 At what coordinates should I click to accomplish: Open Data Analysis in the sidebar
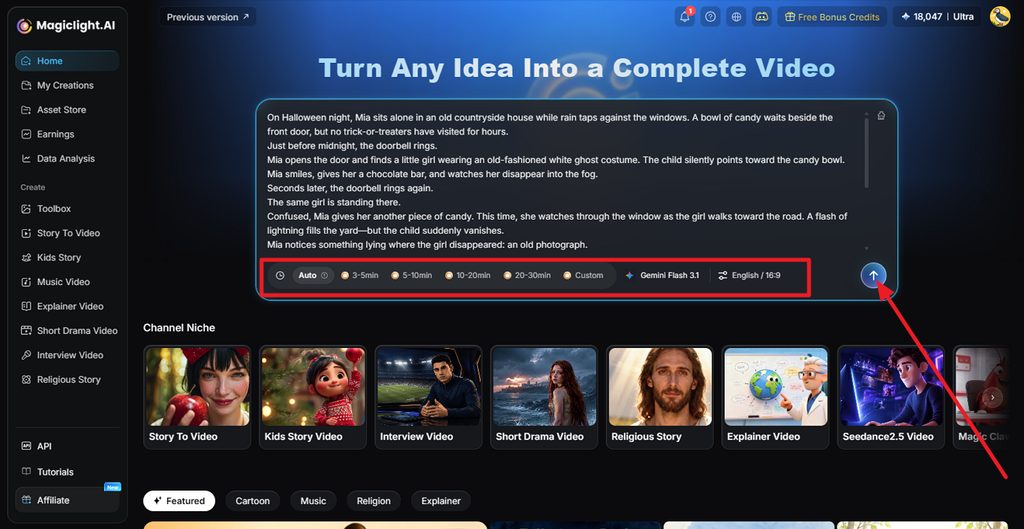[x=67, y=159]
